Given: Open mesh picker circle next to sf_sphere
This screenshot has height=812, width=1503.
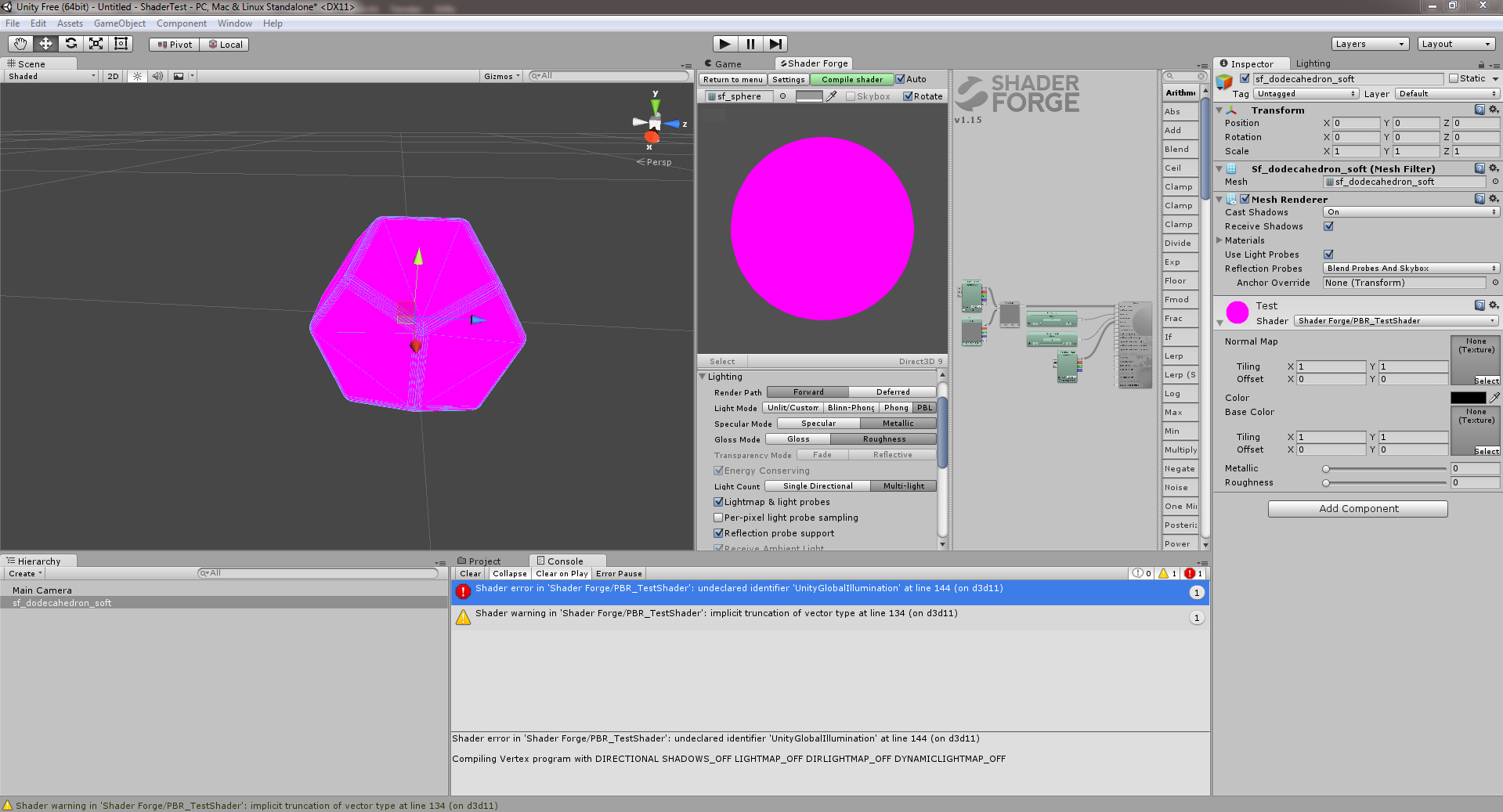Looking at the screenshot, I should 782,96.
